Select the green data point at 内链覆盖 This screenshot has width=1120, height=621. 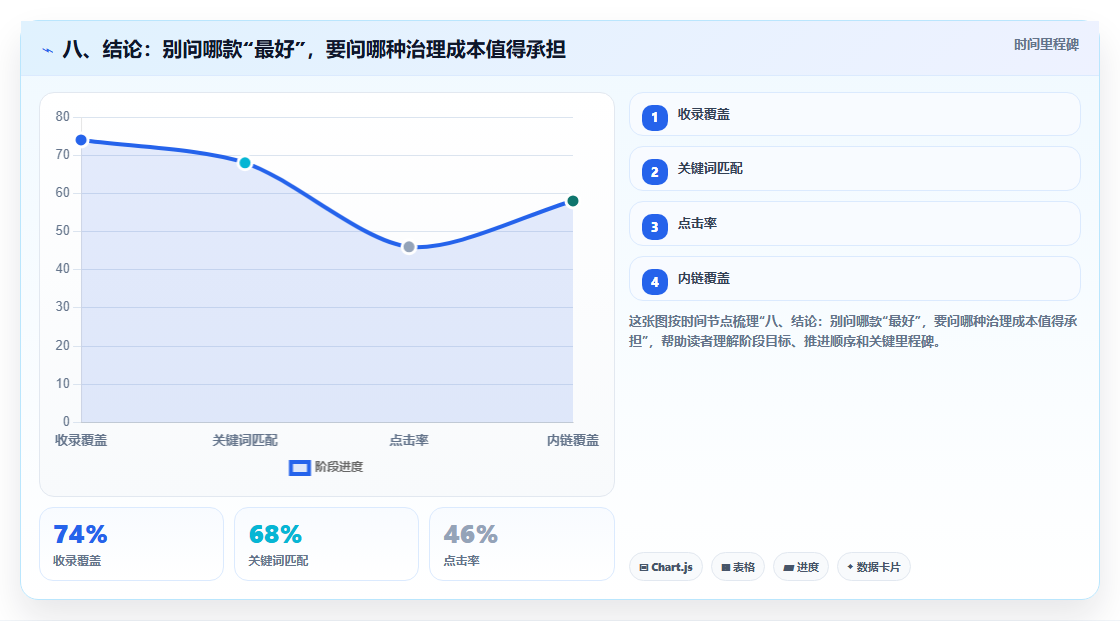click(x=572, y=201)
